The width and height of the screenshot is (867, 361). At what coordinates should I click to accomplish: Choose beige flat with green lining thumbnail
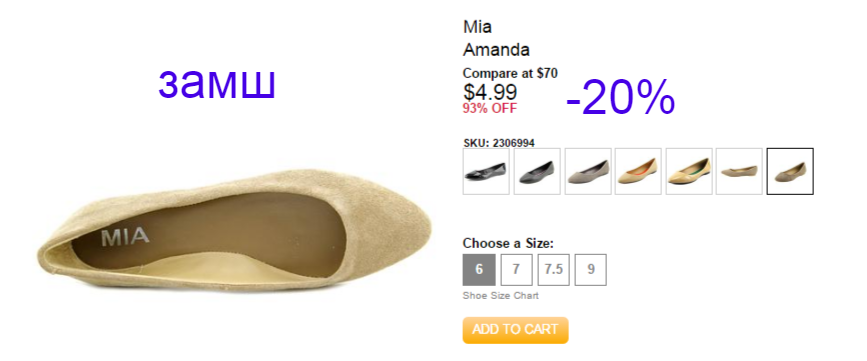pyautogui.click(x=689, y=171)
